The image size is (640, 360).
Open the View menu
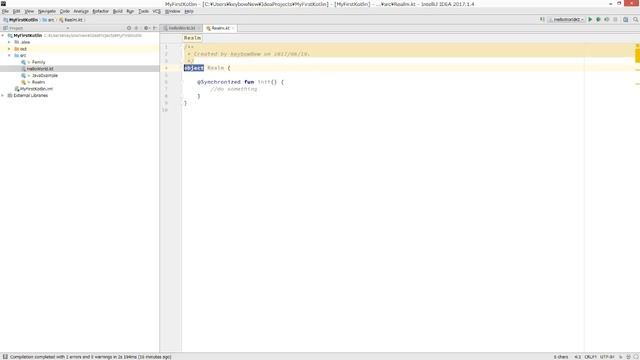point(29,11)
